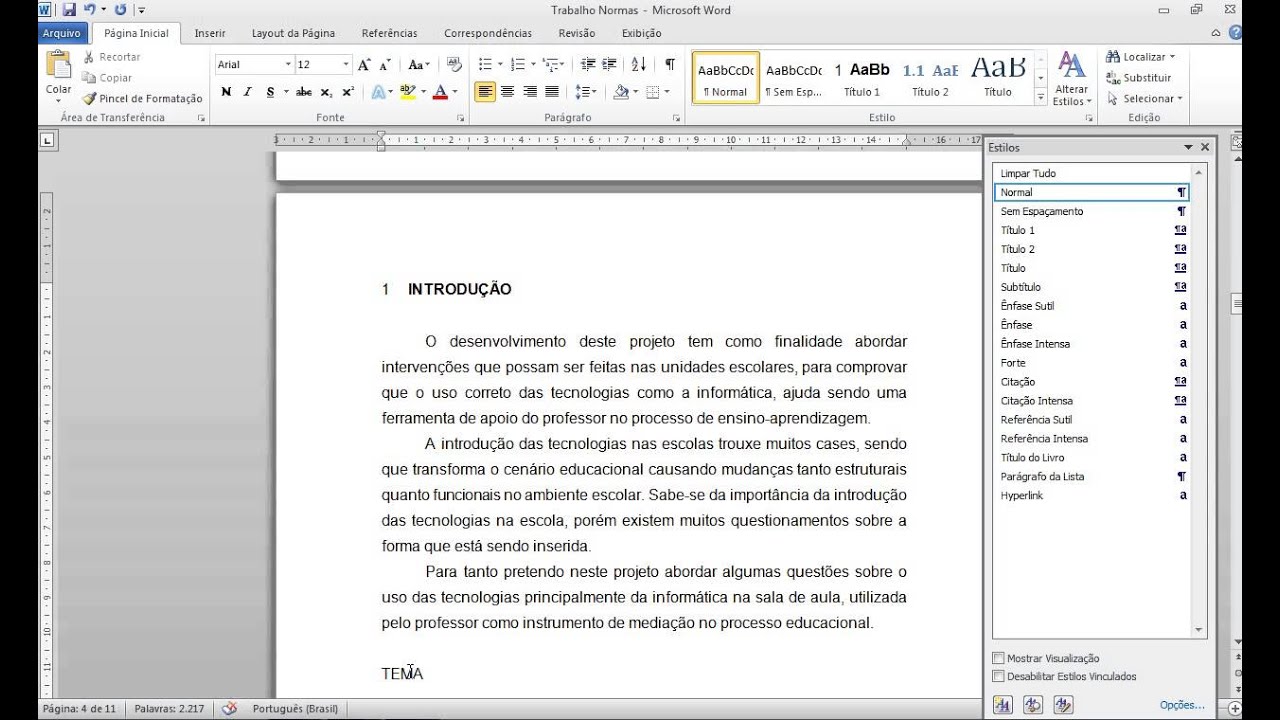Image resolution: width=1280 pixels, height=720 pixels.
Task: Open Selecionar dropdown button
Action: (x=1144, y=99)
